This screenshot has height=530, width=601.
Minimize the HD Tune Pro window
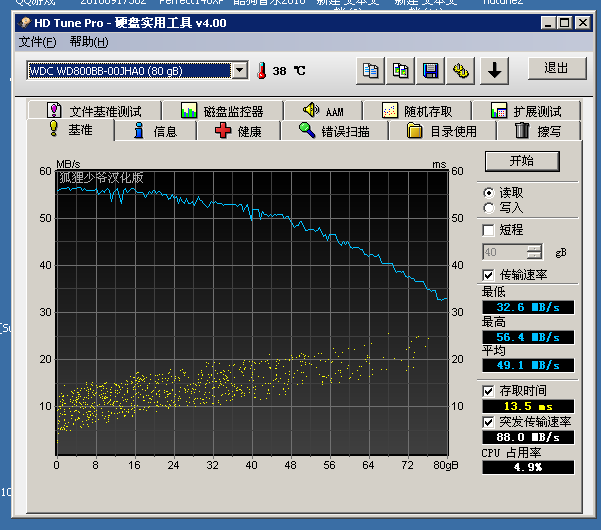(548, 23)
